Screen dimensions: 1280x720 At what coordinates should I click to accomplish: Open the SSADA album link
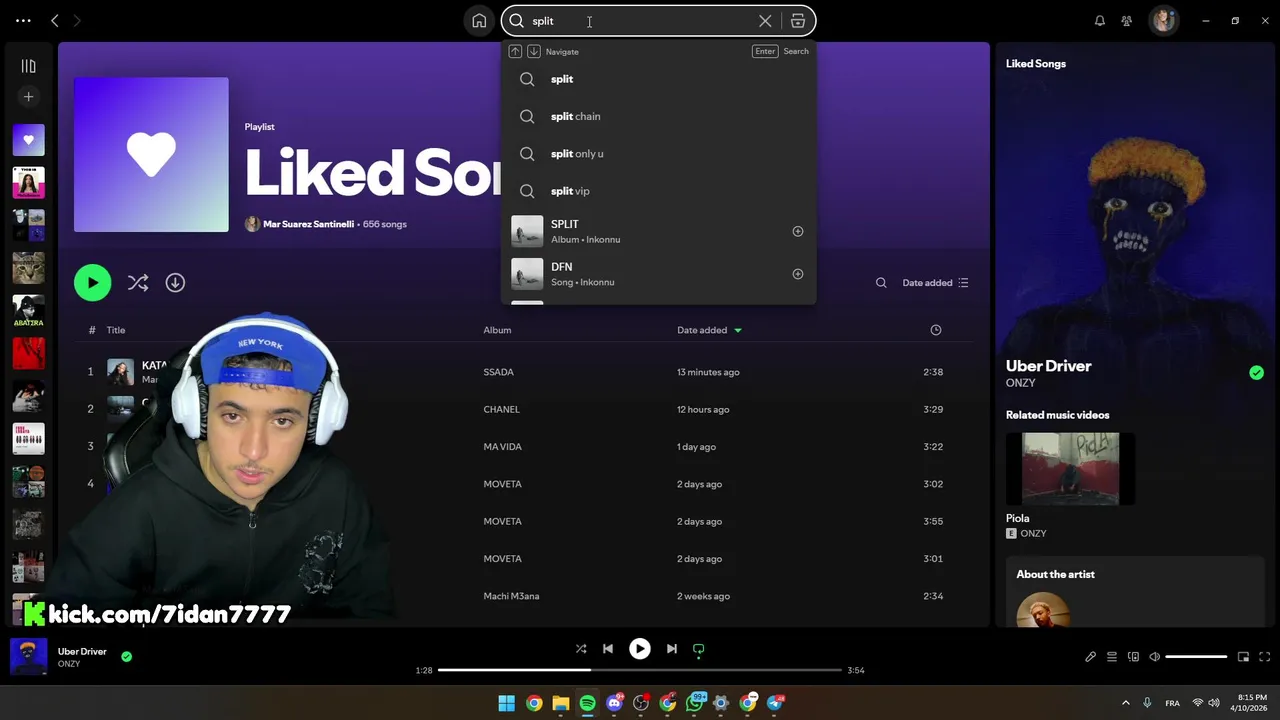[498, 372]
